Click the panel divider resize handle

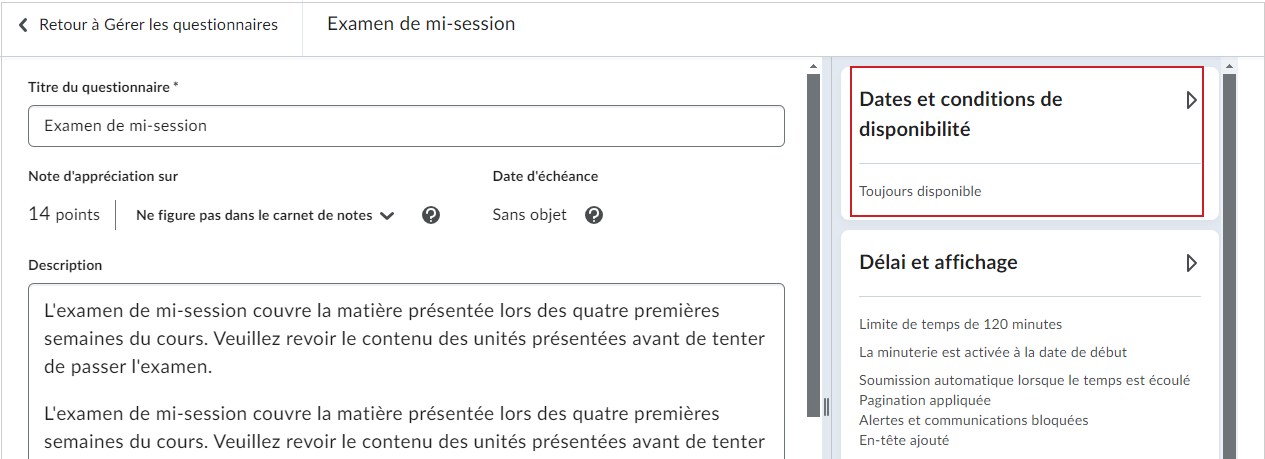(x=827, y=406)
